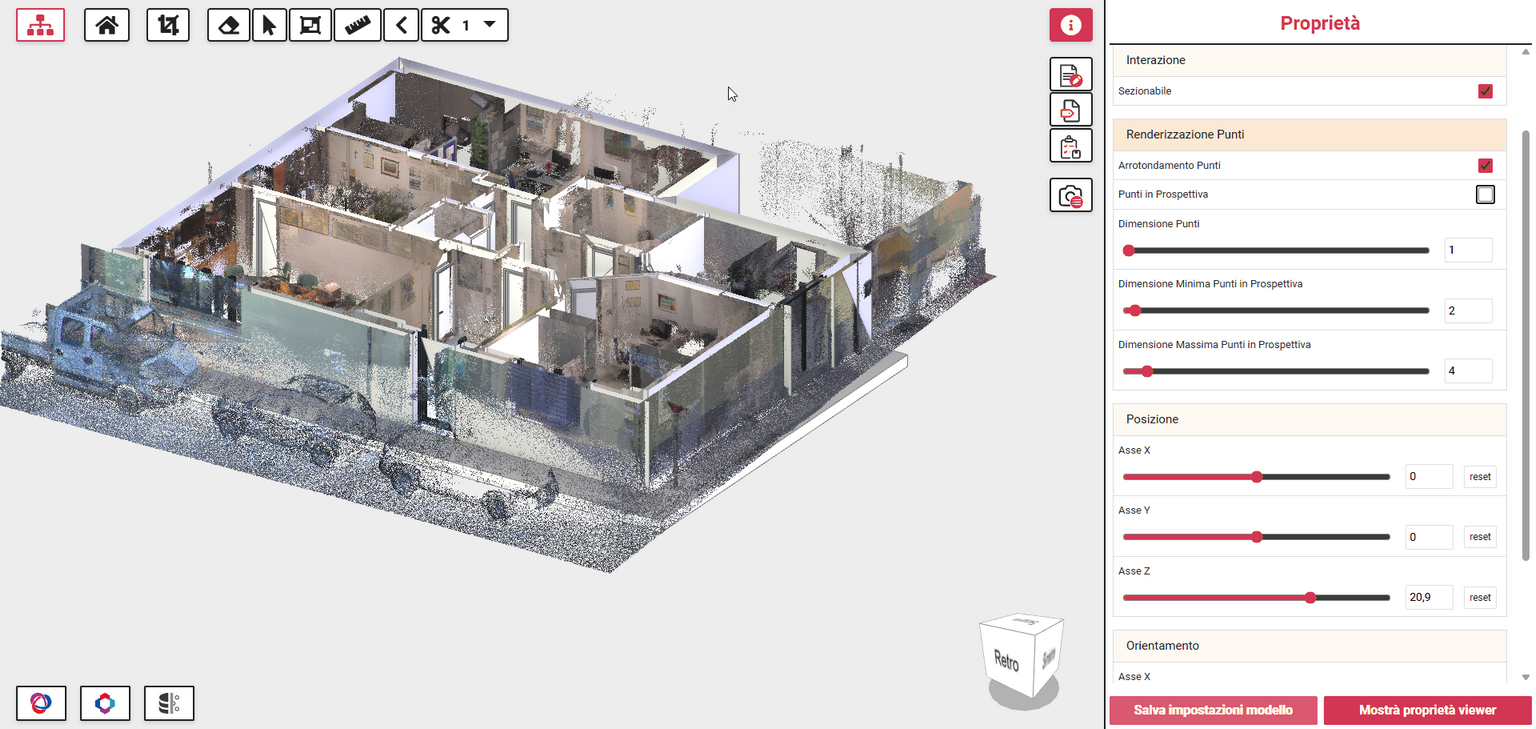Select the crop tool
This screenshot has width=1536, height=729.
click(x=168, y=24)
